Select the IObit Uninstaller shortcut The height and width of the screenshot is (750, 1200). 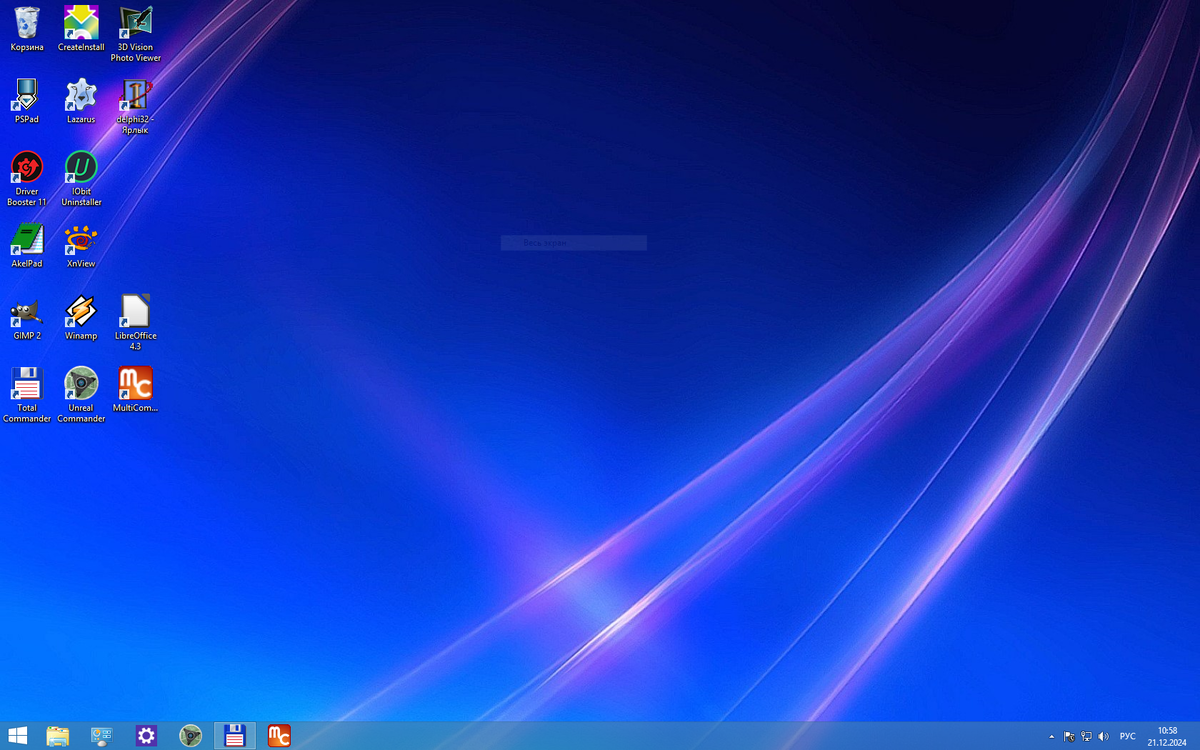click(x=81, y=178)
